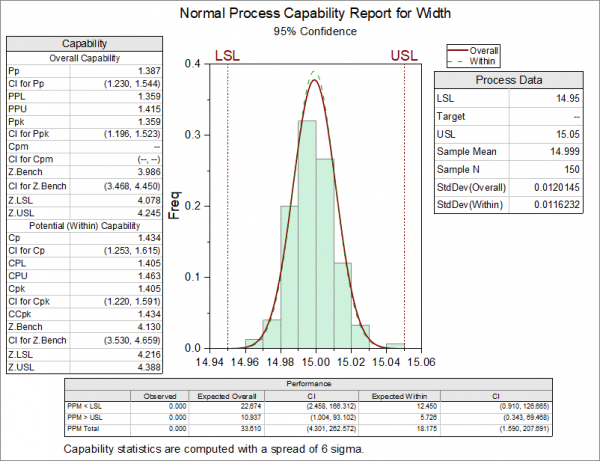Click the green dashed Within legend entry

(x=473, y=61)
